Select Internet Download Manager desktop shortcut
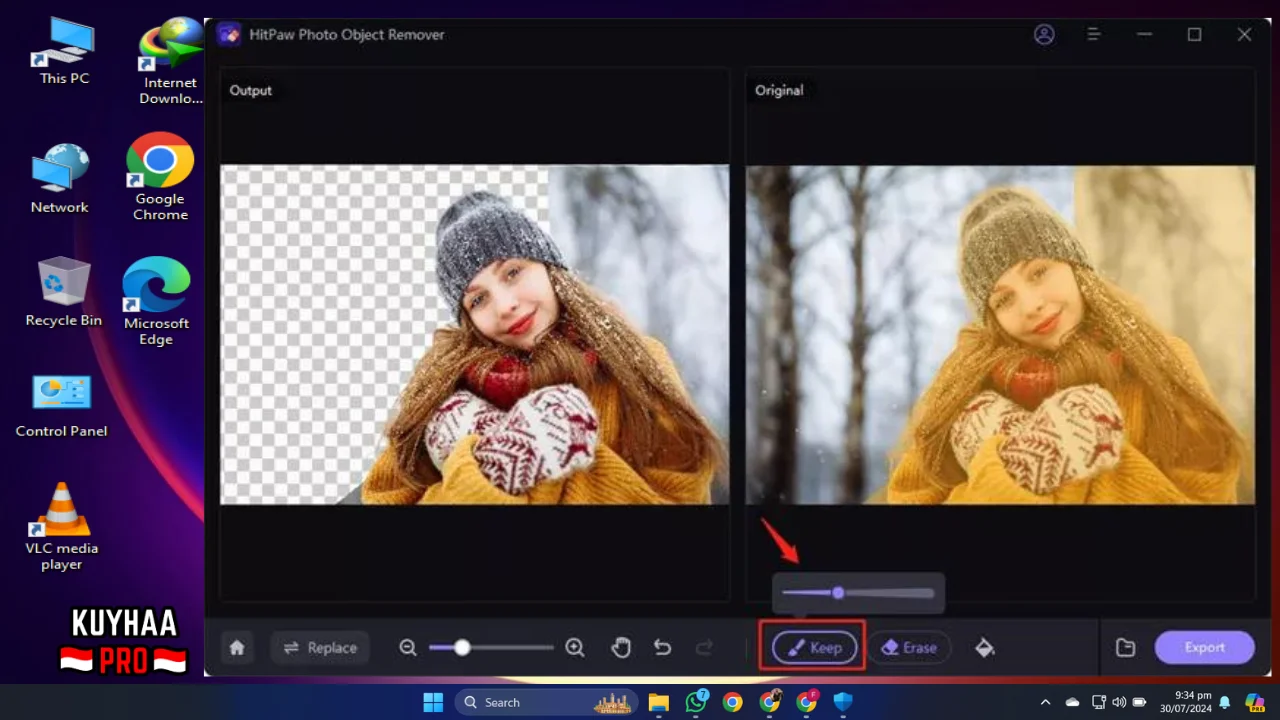Screen dimensions: 1280x720 170,60
